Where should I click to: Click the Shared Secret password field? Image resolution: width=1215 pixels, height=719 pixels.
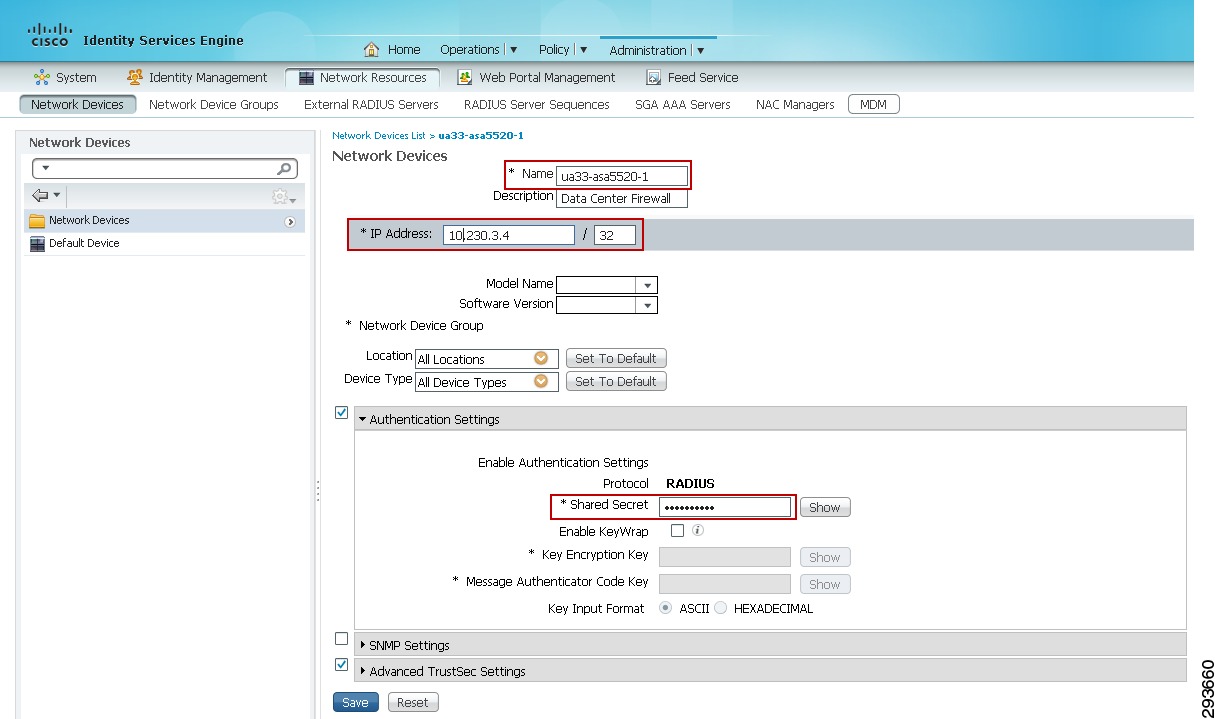point(725,507)
